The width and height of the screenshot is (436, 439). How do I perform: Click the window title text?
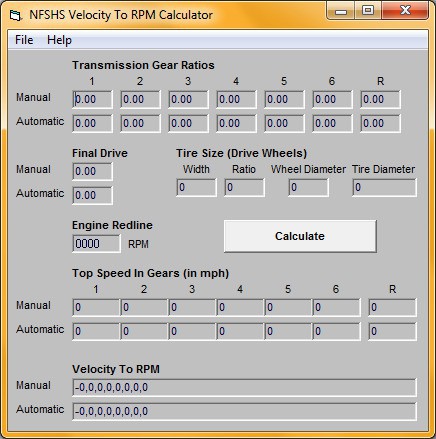click(121, 15)
